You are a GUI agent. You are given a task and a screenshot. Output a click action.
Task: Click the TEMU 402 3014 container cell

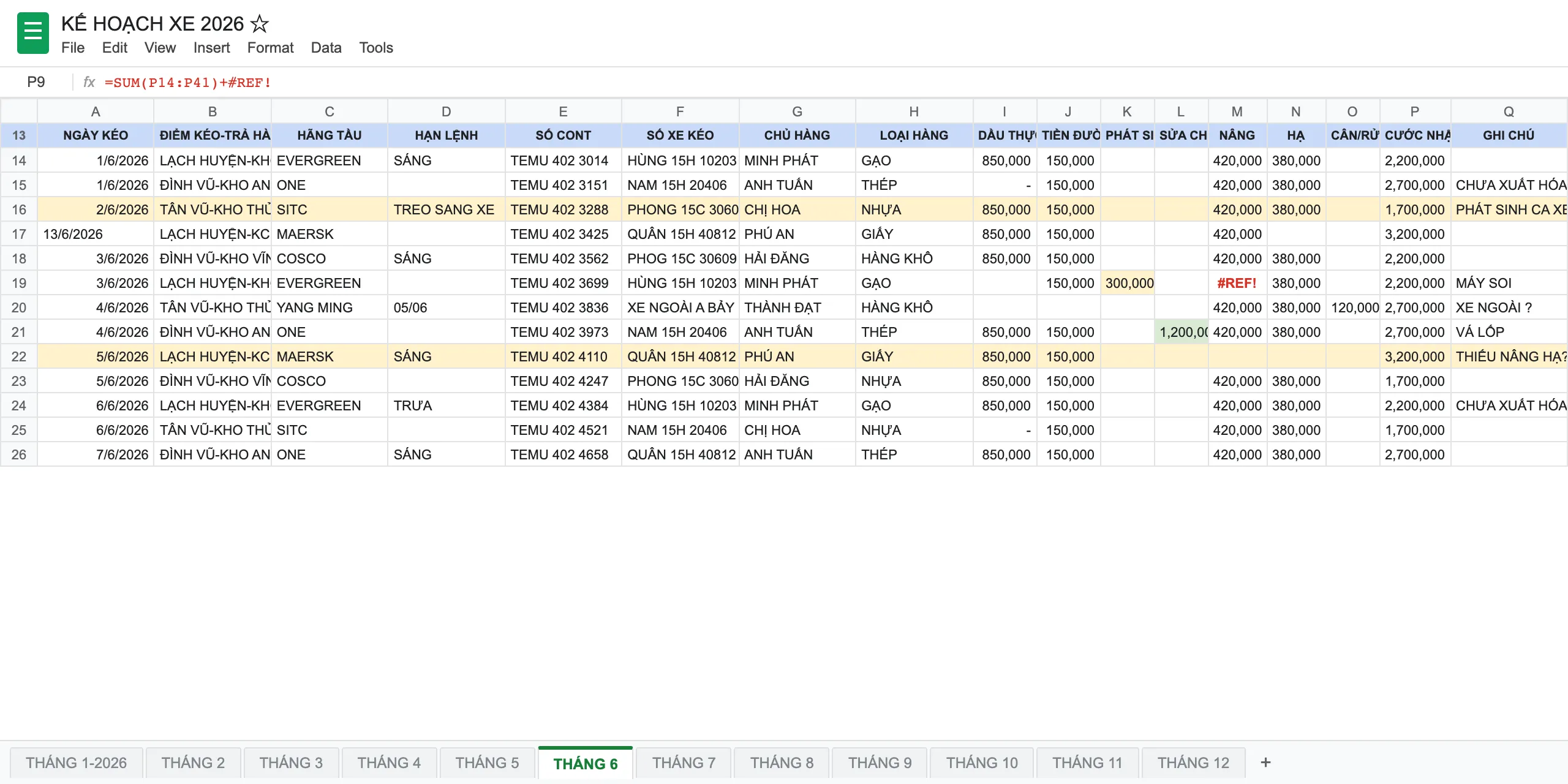[x=563, y=160]
